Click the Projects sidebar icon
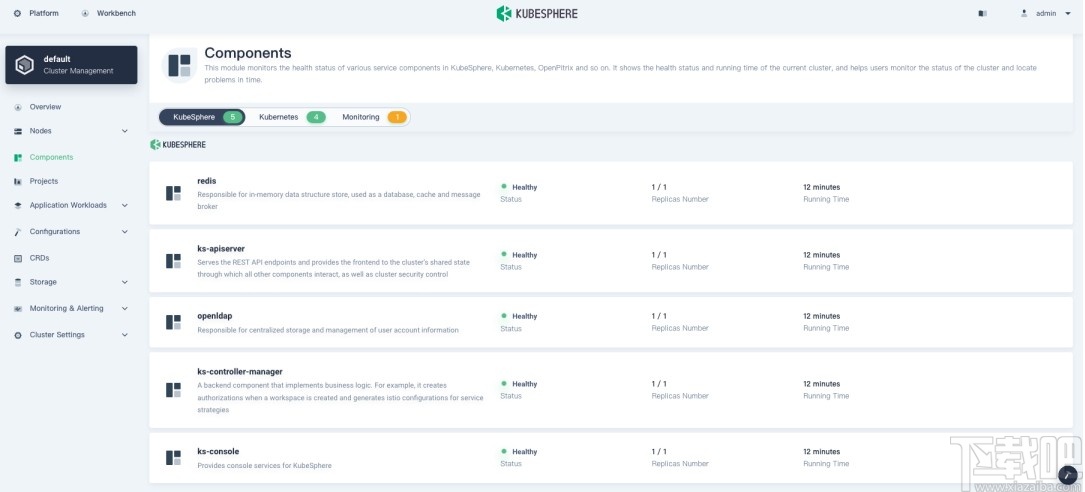This screenshot has width=1085, height=492. 18,182
